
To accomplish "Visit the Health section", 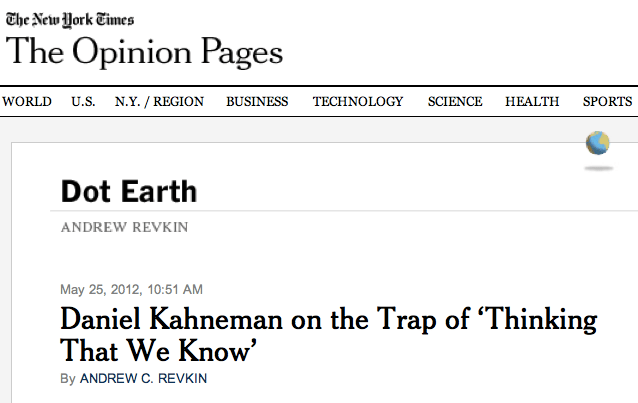I will 532,102.
